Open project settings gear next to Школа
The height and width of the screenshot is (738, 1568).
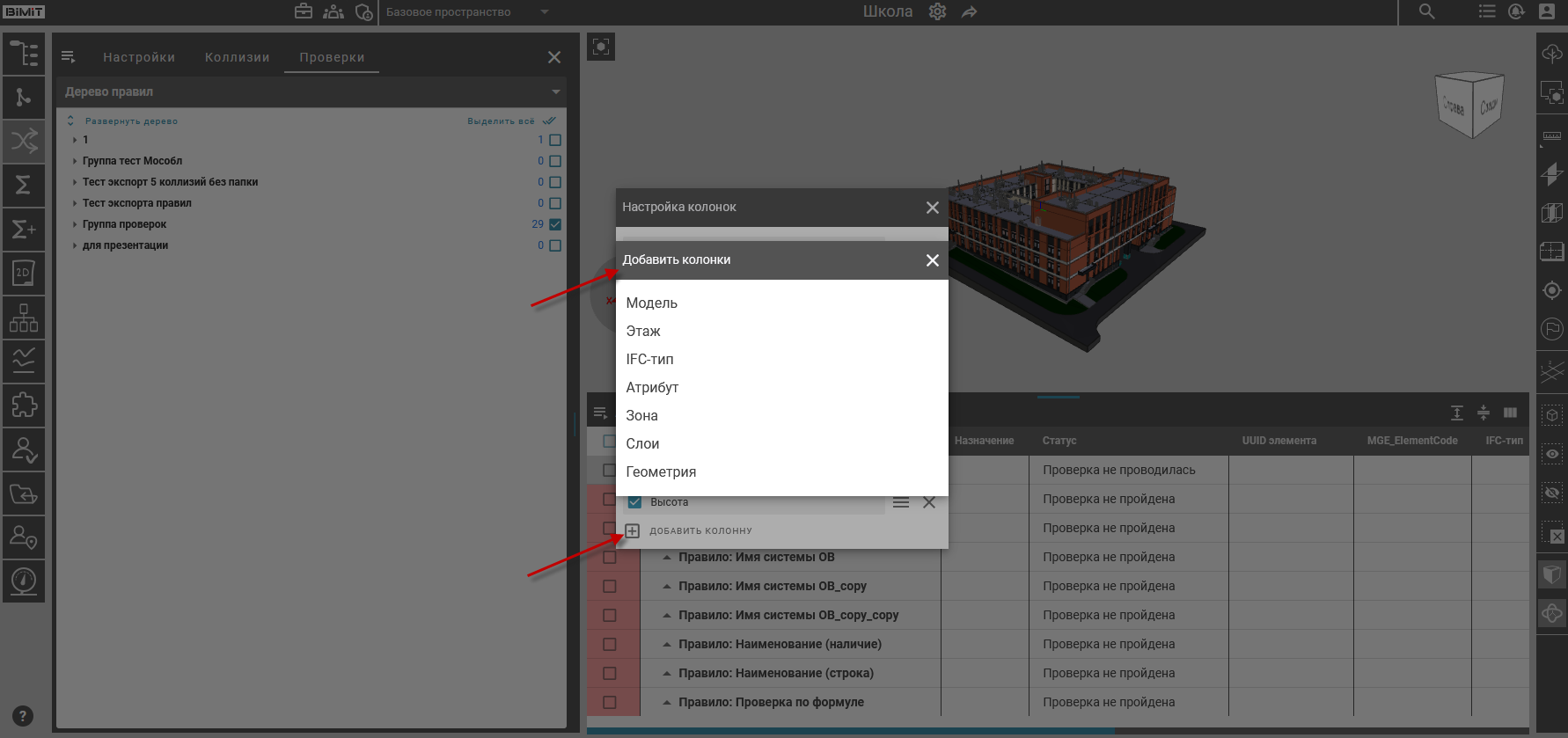pyautogui.click(x=937, y=11)
